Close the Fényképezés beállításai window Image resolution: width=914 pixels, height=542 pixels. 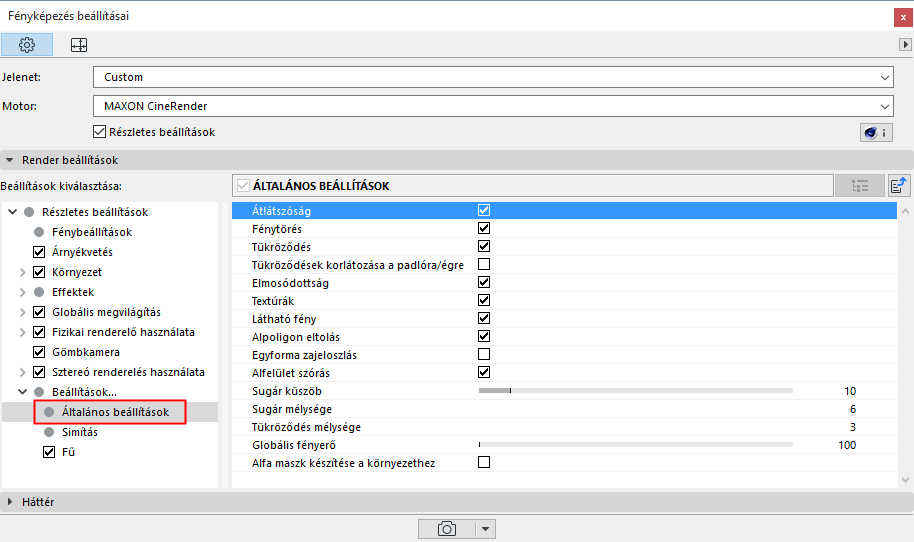click(x=903, y=17)
